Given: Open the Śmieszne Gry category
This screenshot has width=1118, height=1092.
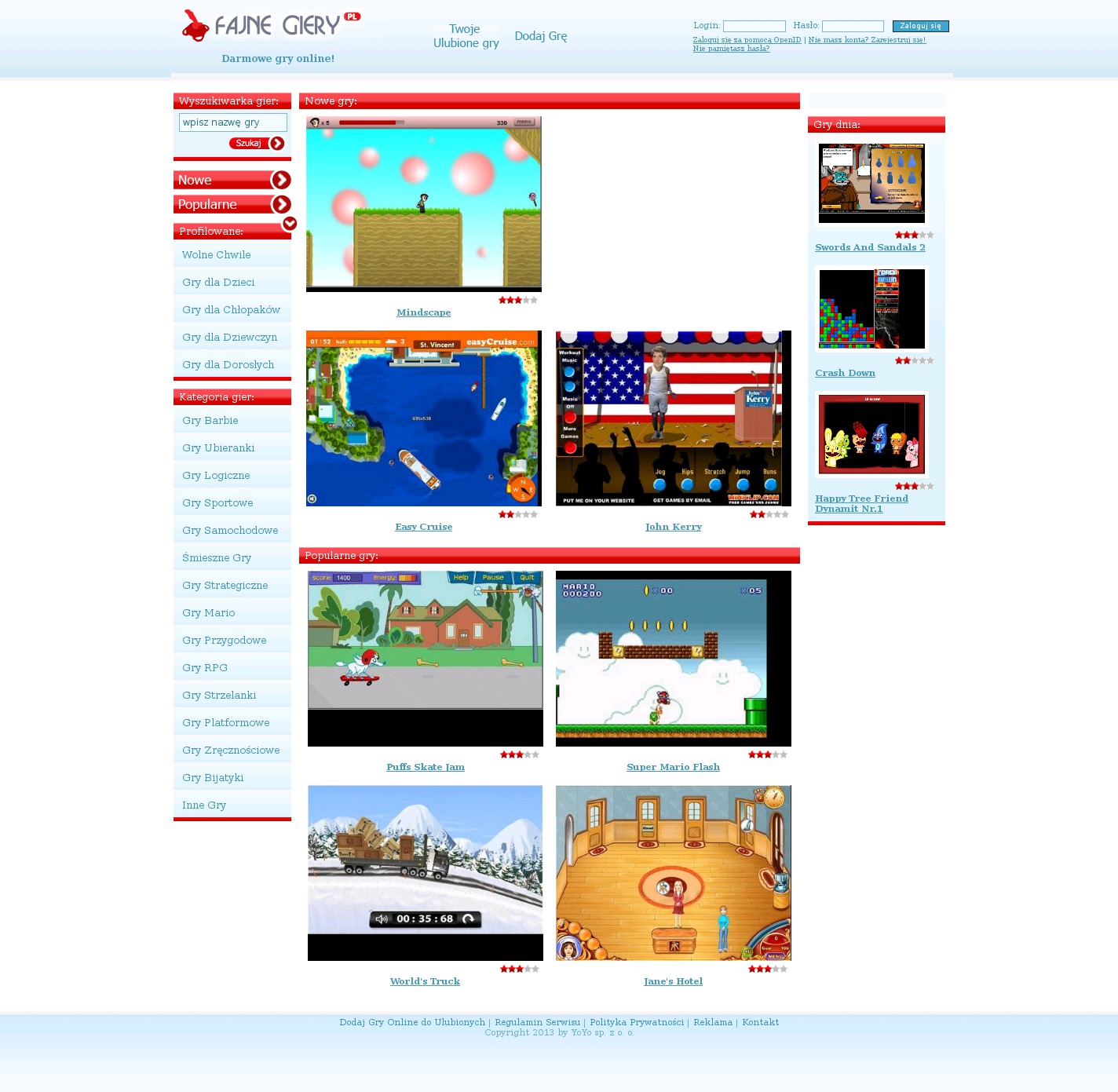Looking at the screenshot, I should pos(232,558).
